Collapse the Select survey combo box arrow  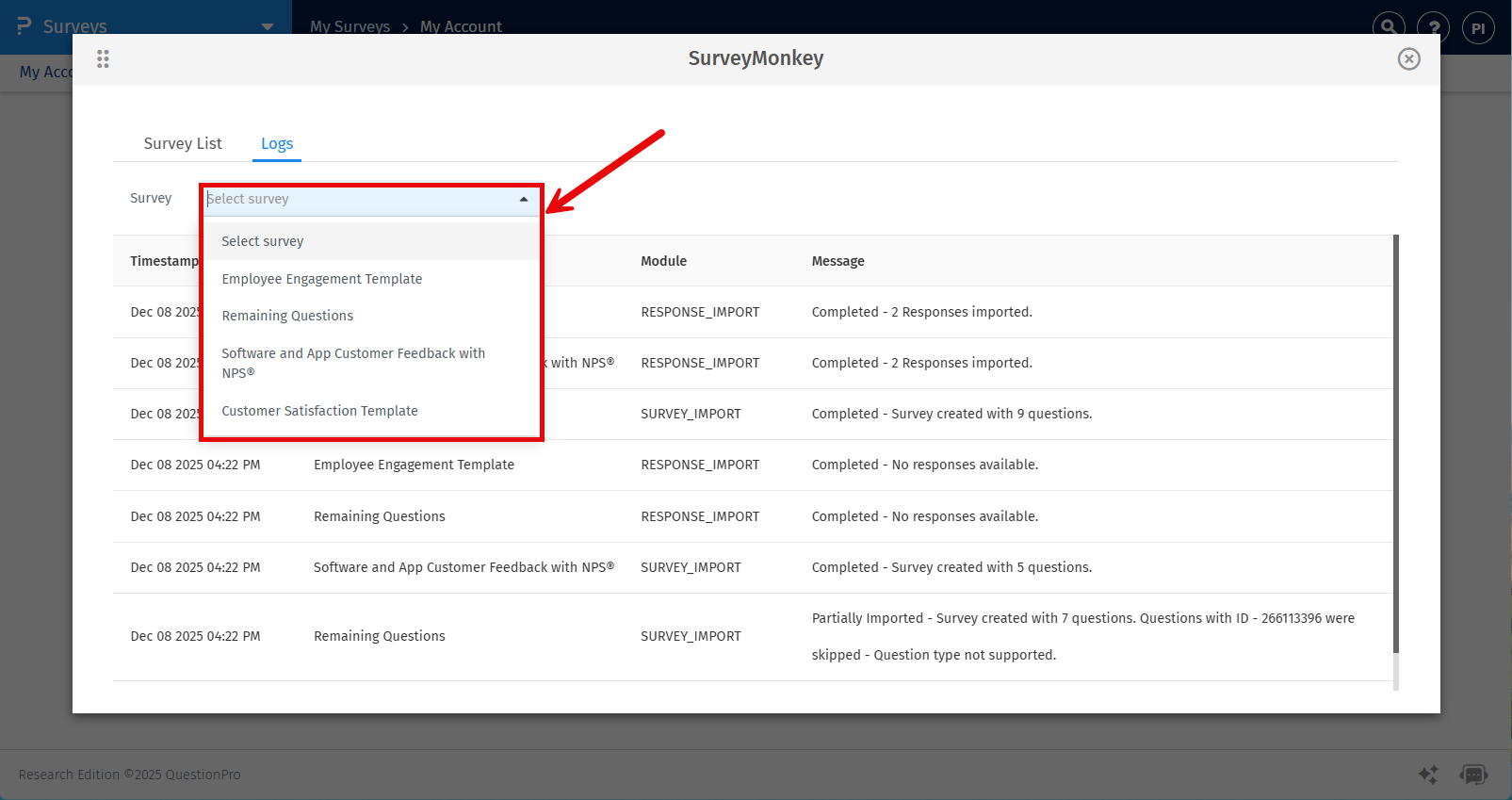[524, 199]
